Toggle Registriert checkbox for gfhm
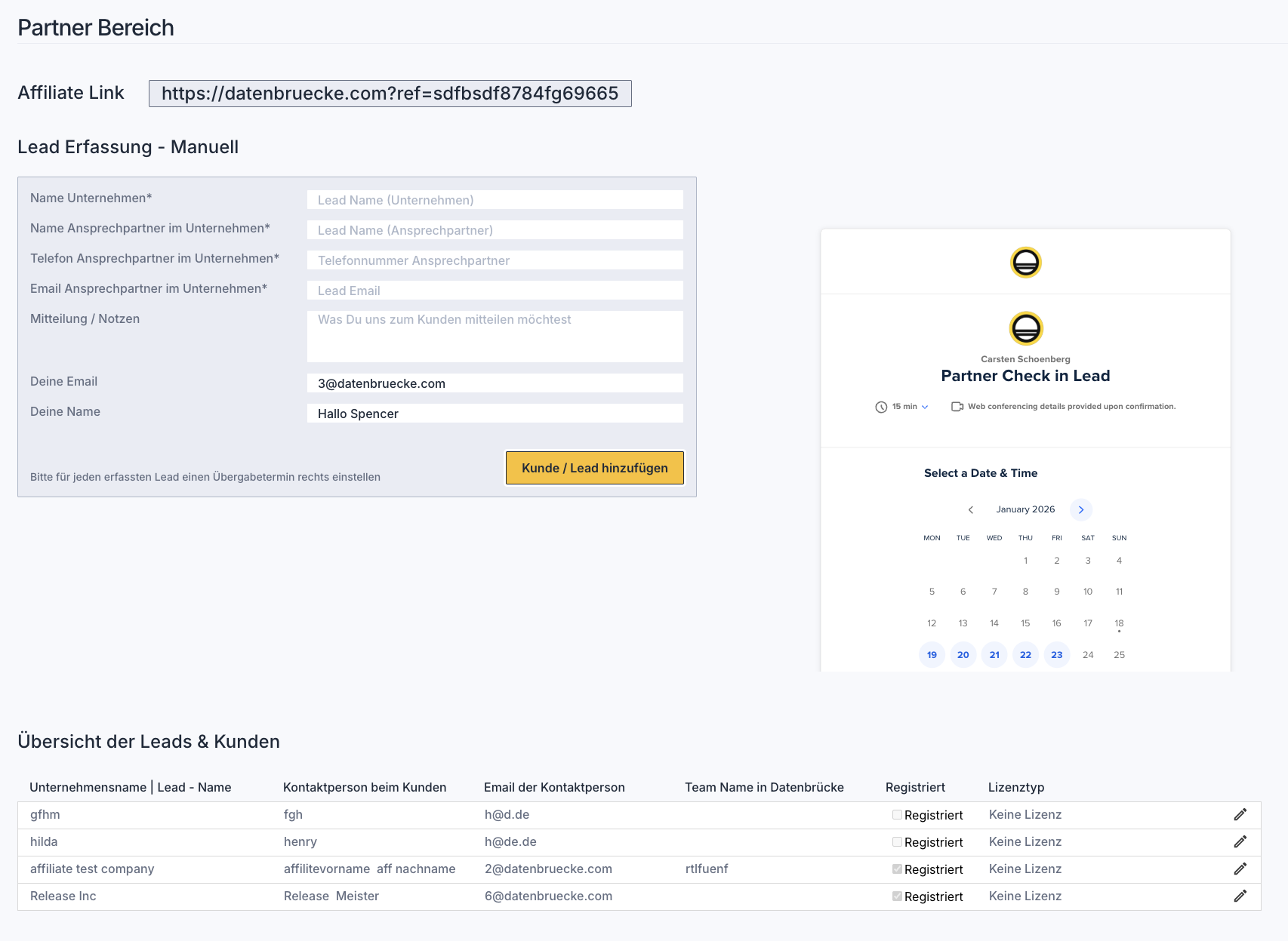Viewport: 1288px width, 941px height. tap(897, 815)
